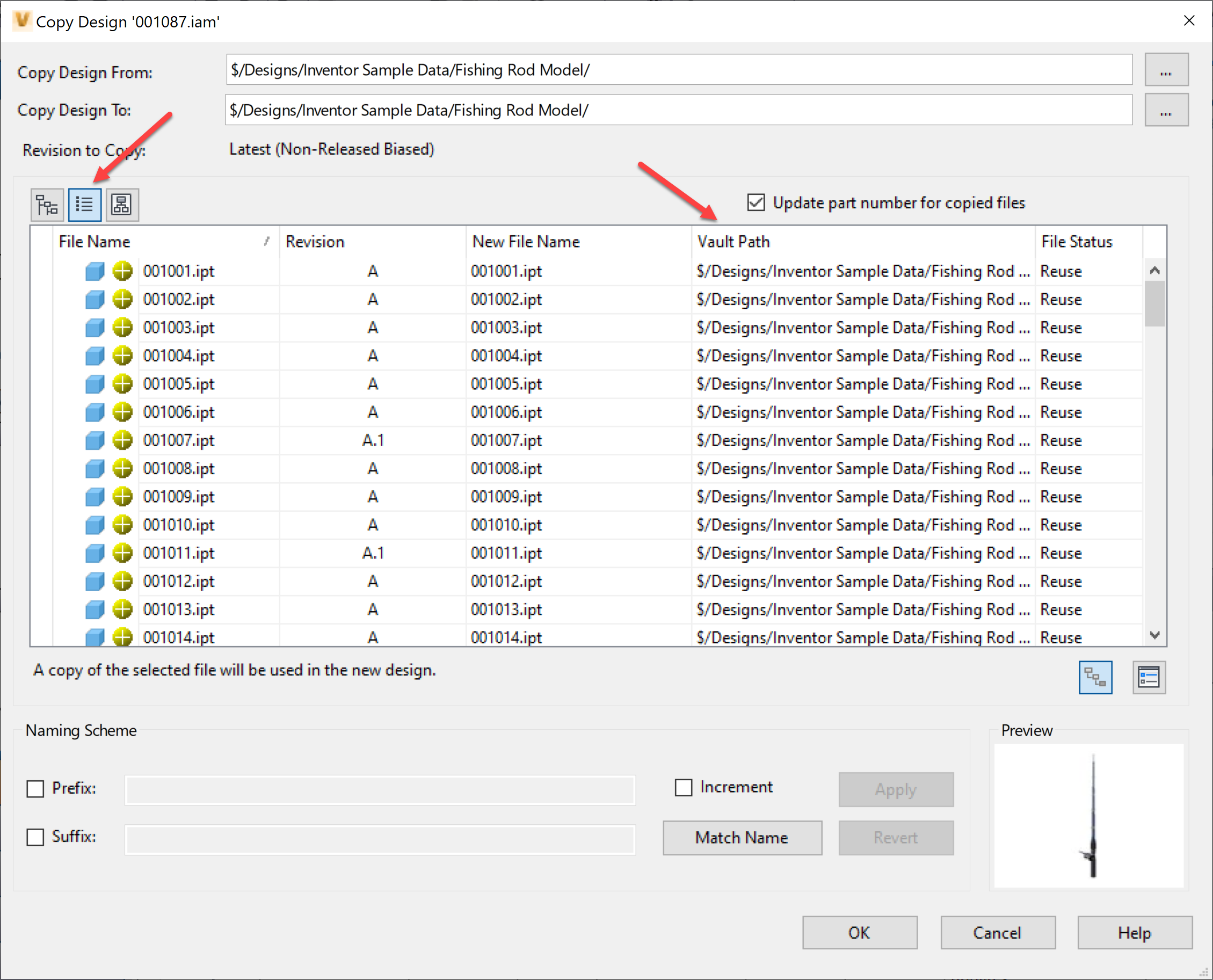1213x980 pixels.
Task: Click the part file icon of 001012.ipt
Action: [x=95, y=582]
